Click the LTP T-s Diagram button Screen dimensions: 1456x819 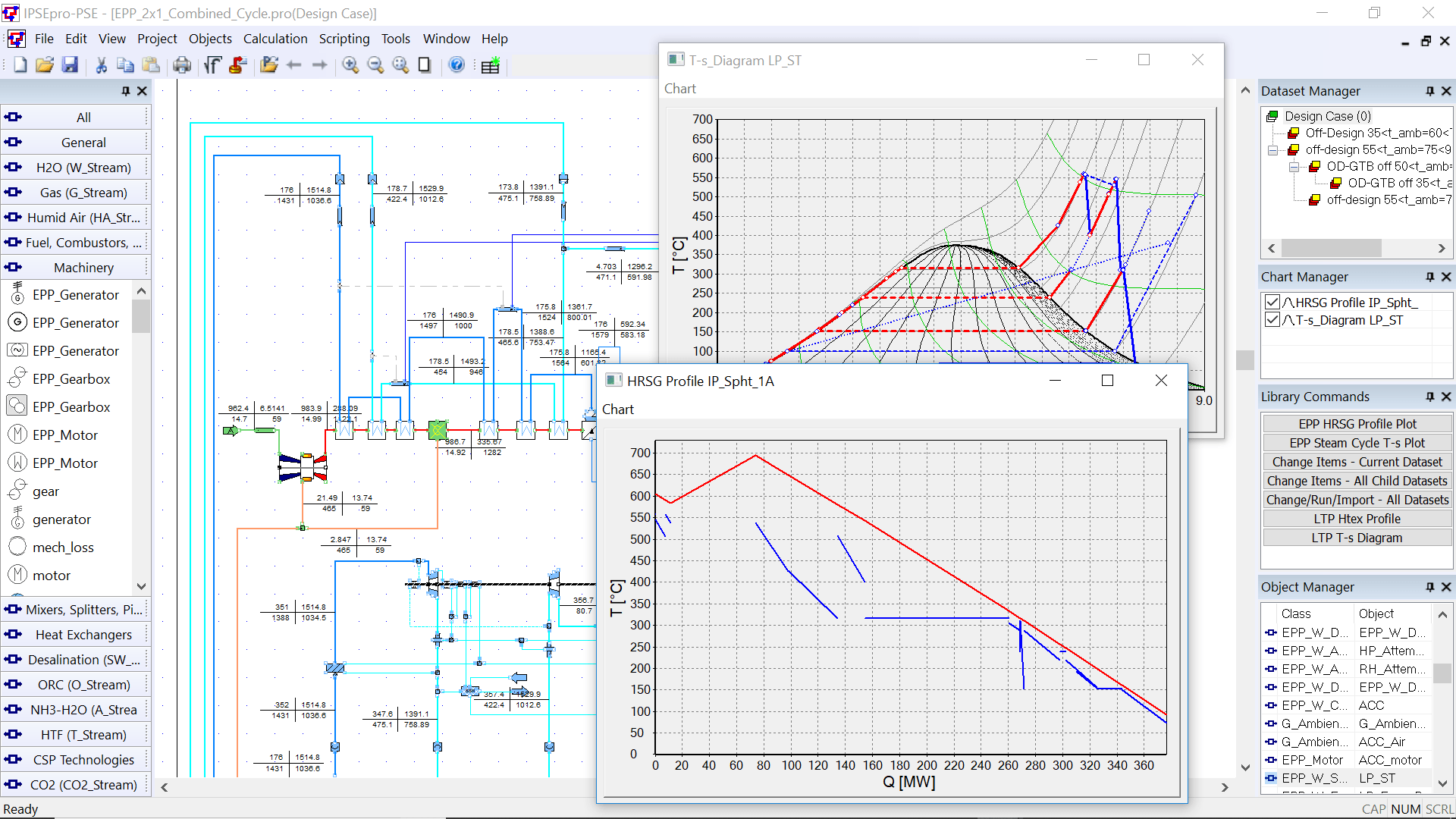coord(1357,538)
